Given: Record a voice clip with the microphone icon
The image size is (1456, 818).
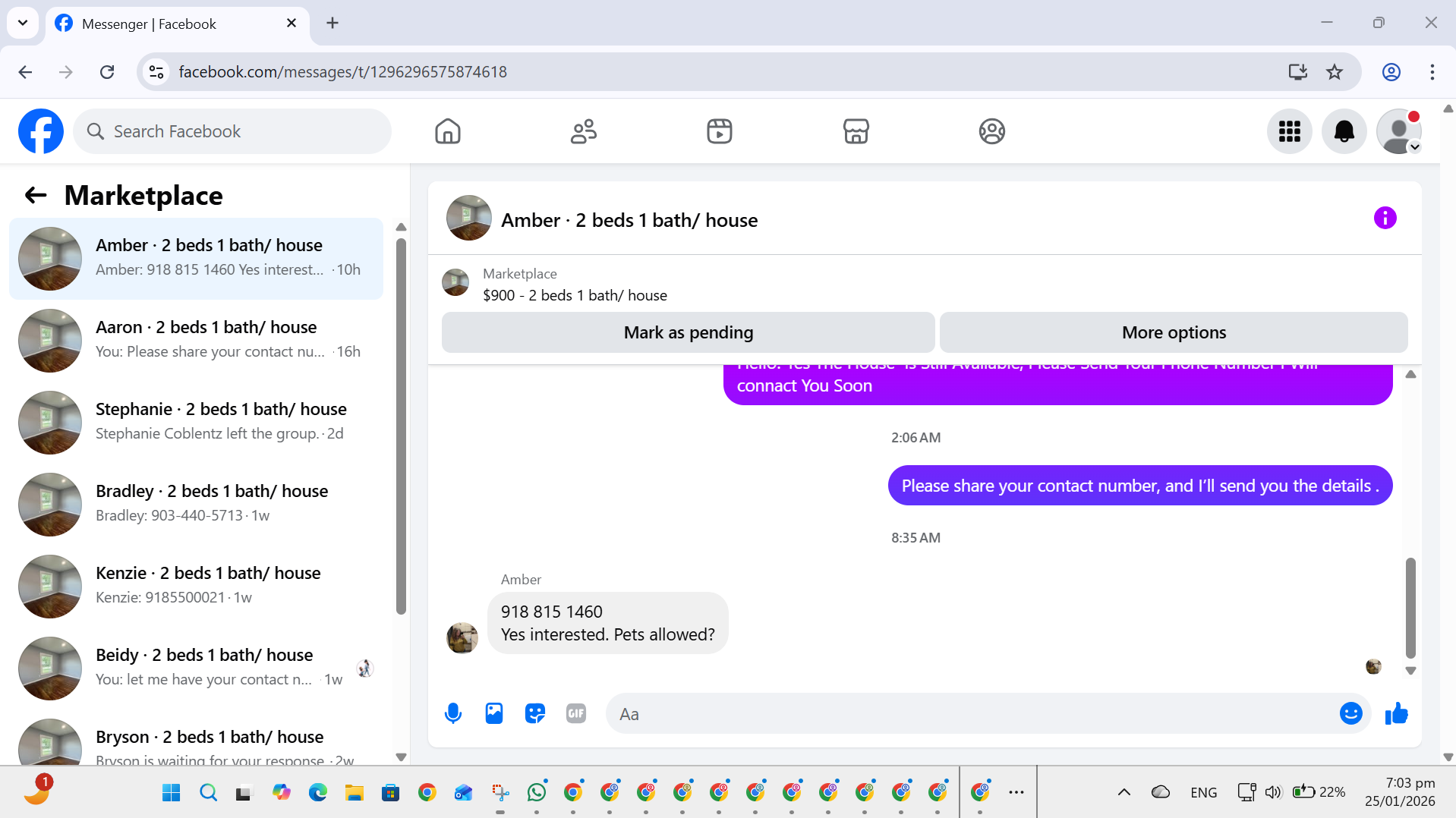Looking at the screenshot, I should click(x=453, y=713).
